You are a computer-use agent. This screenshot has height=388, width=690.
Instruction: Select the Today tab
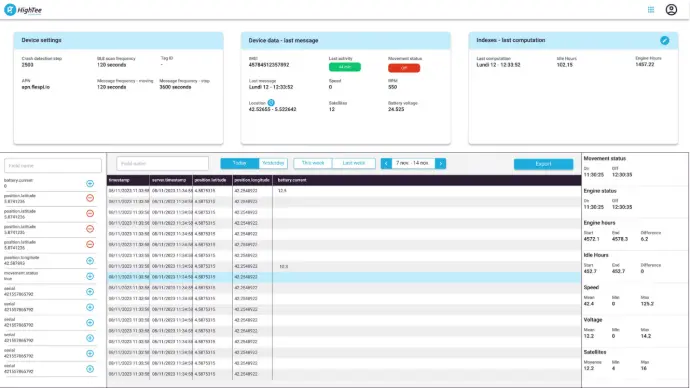(239, 163)
